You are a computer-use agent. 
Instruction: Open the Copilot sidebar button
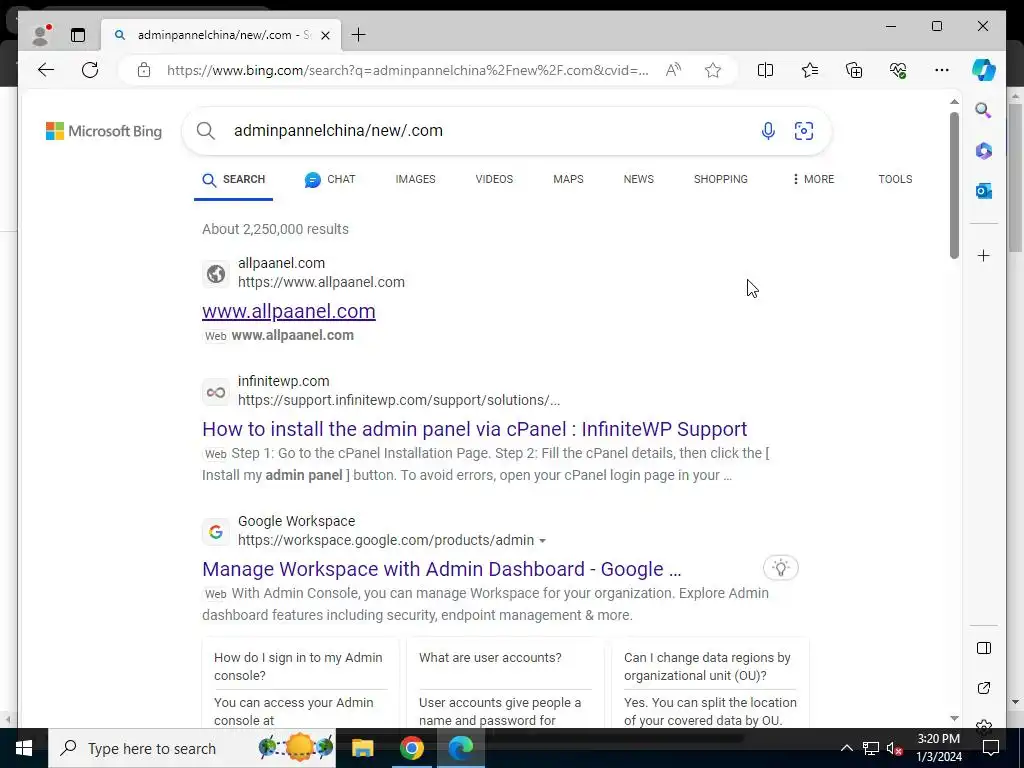tap(984, 70)
